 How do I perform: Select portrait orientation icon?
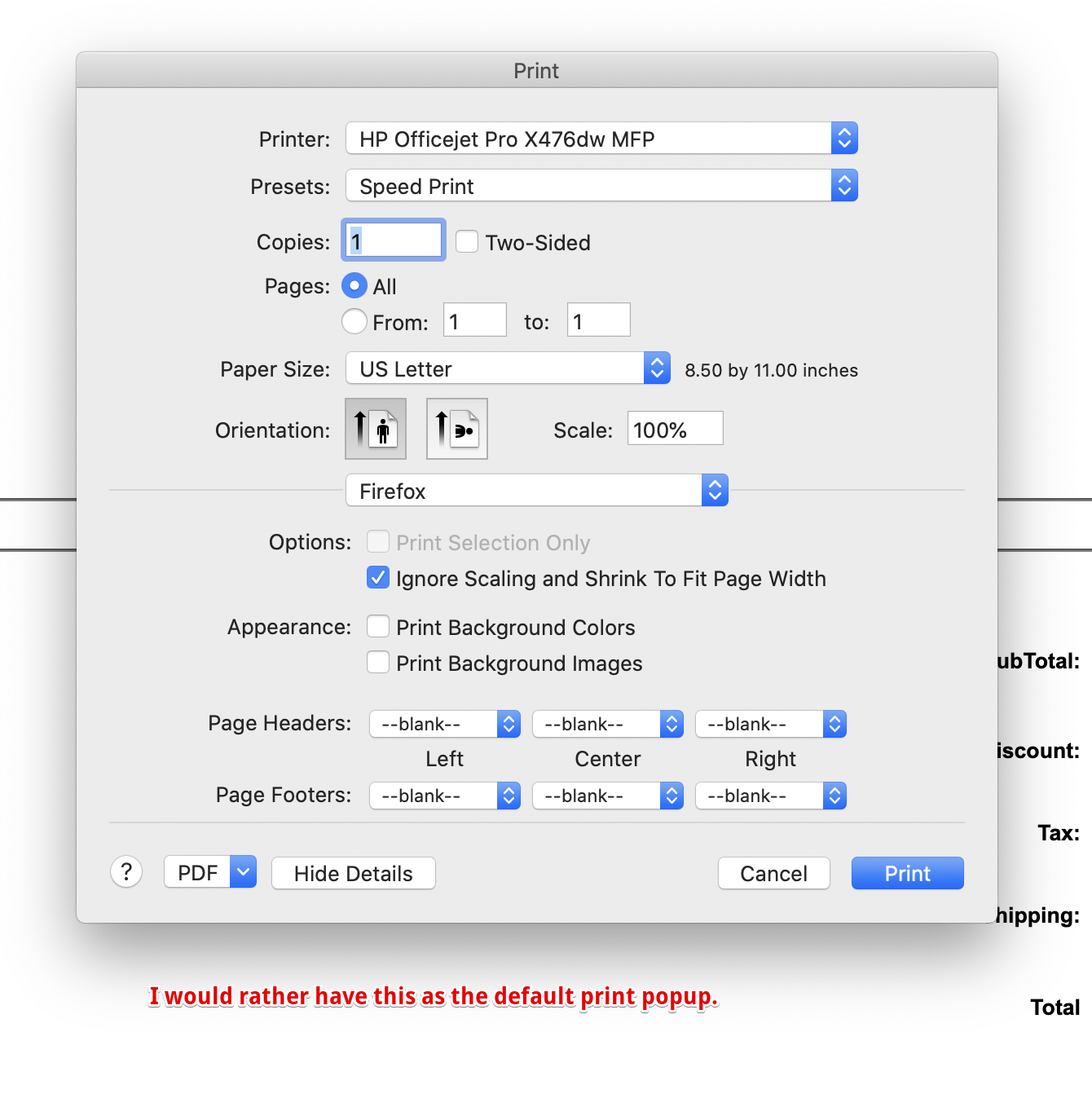pyautogui.click(x=376, y=429)
